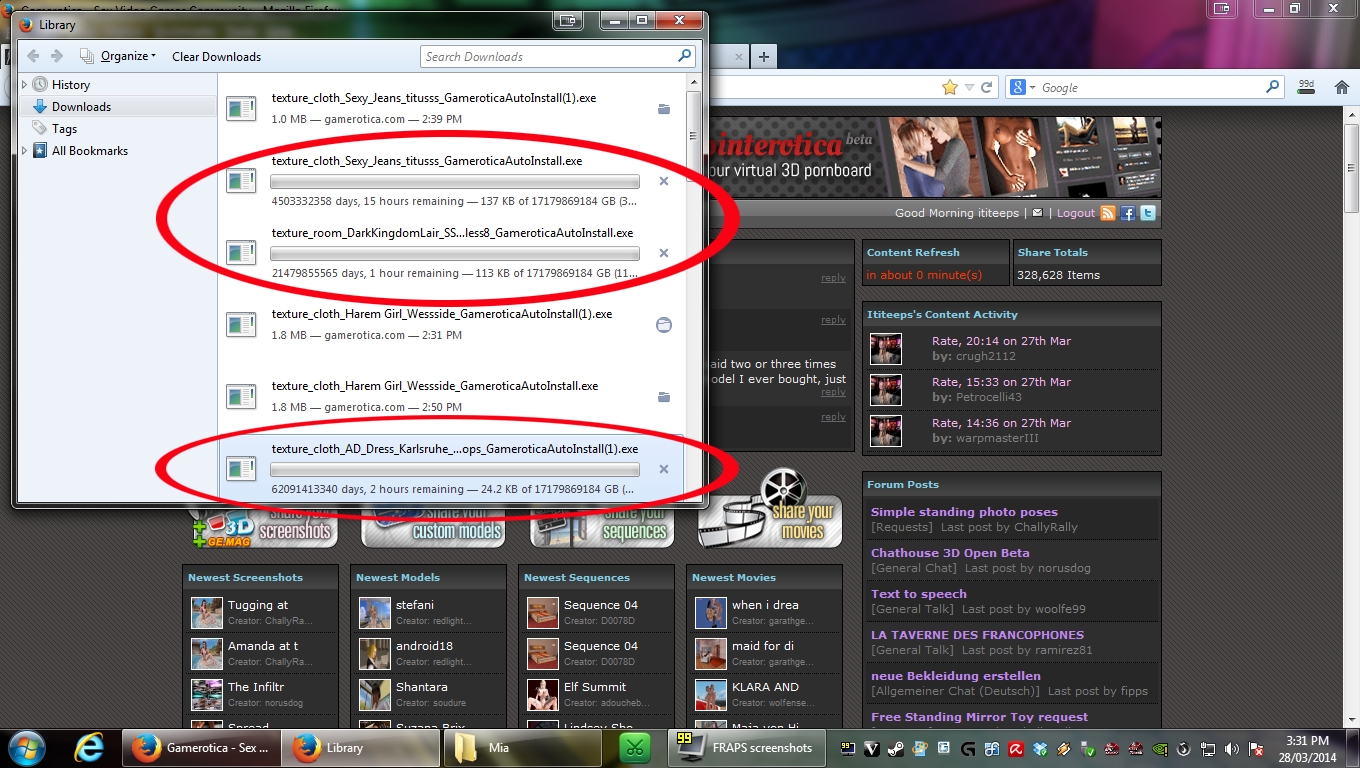Launch Internet Explorer from taskbar
1360x768 pixels.
coord(90,748)
